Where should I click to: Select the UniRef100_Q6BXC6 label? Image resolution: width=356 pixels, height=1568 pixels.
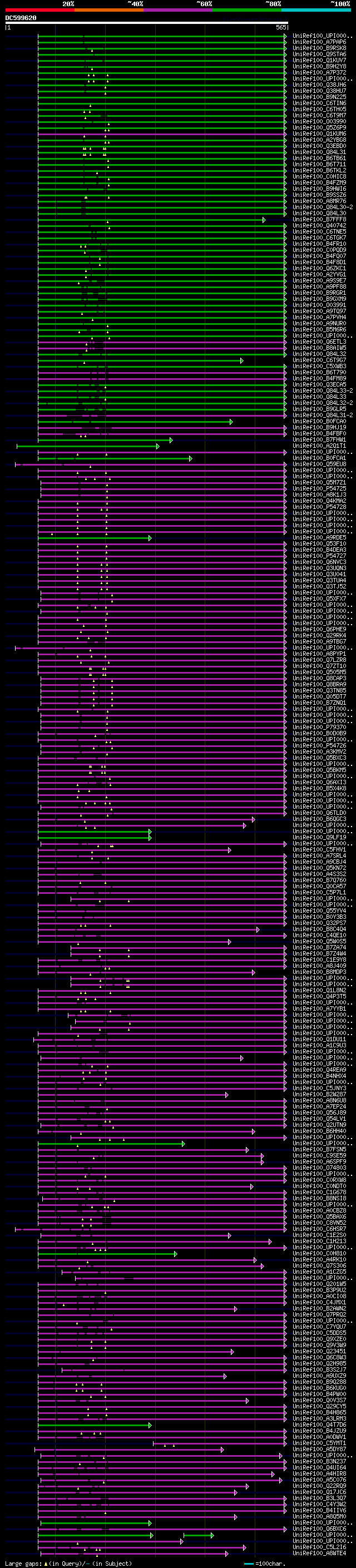(x=319, y=1529)
